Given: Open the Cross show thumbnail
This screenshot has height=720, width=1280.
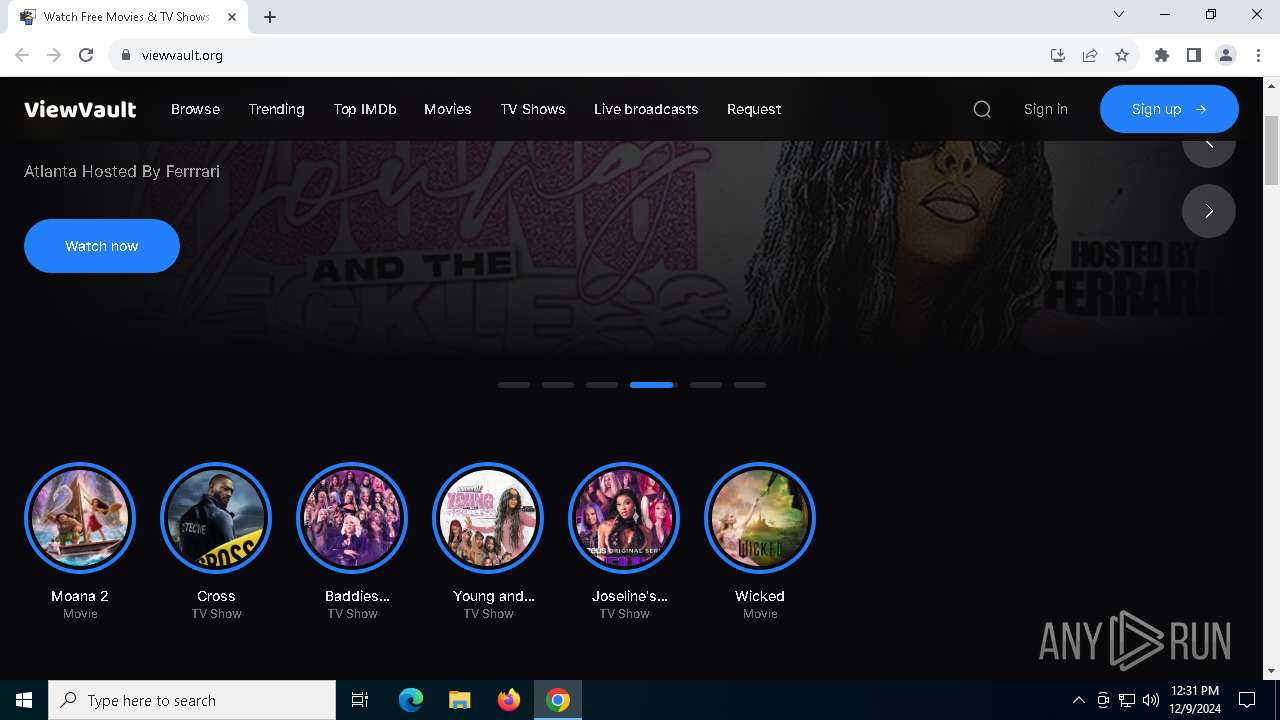Looking at the screenshot, I should pos(216,518).
